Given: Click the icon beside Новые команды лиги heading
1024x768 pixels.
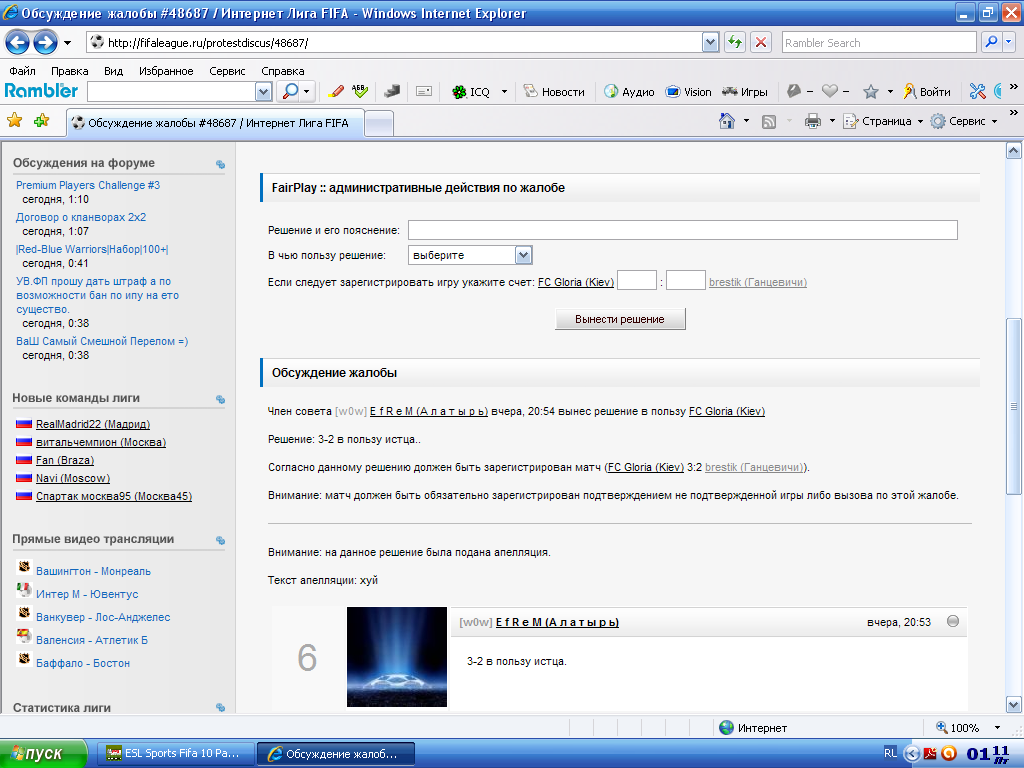Looking at the screenshot, I should (220, 399).
